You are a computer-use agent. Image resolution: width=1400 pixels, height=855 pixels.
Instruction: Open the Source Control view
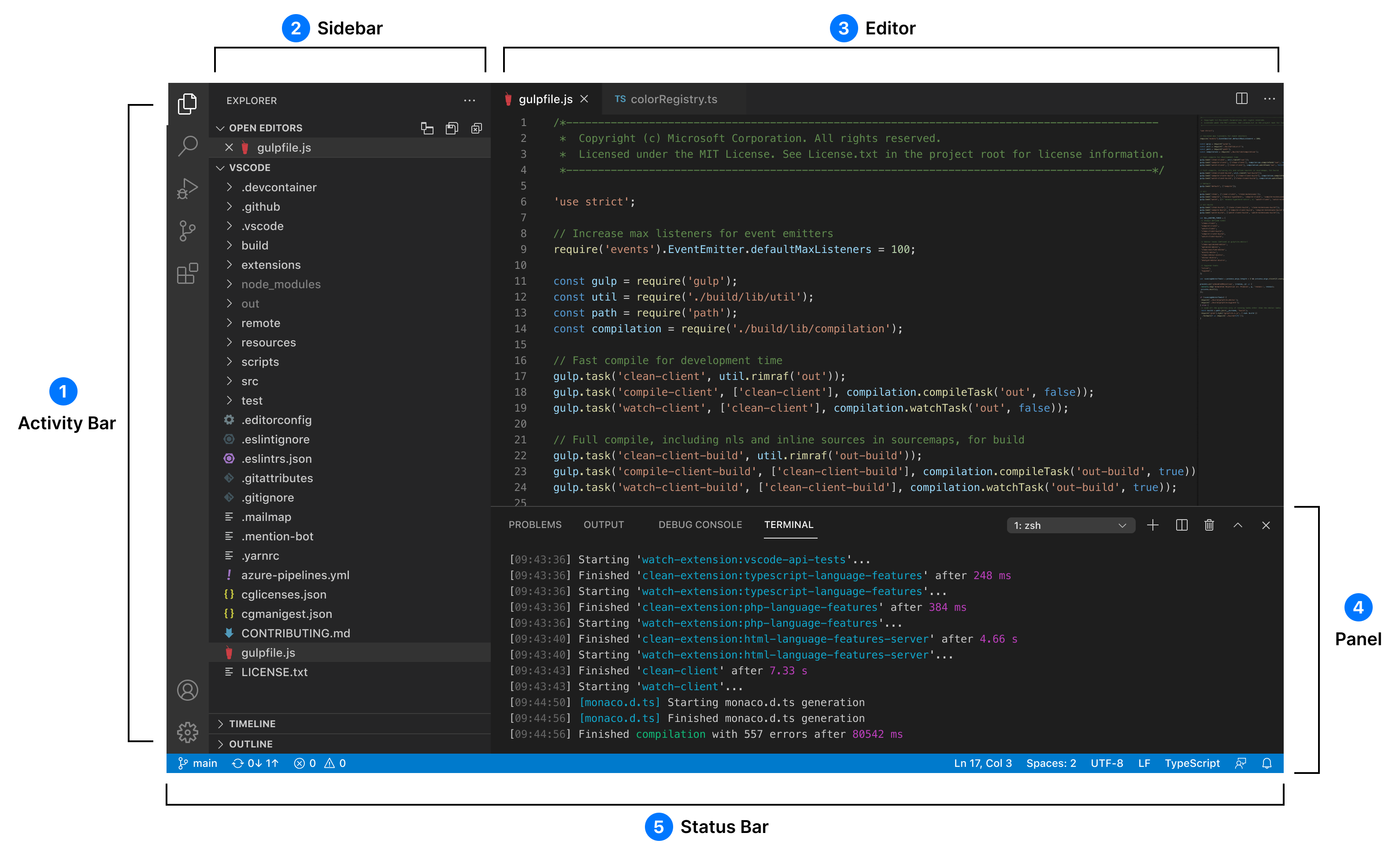click(187, 231)
